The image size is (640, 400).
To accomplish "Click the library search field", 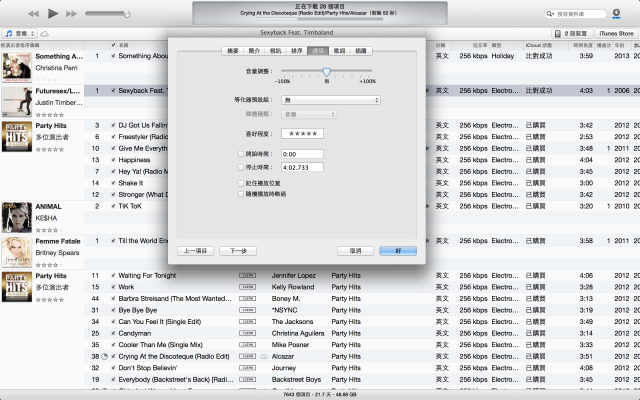I will pos(576,14).
